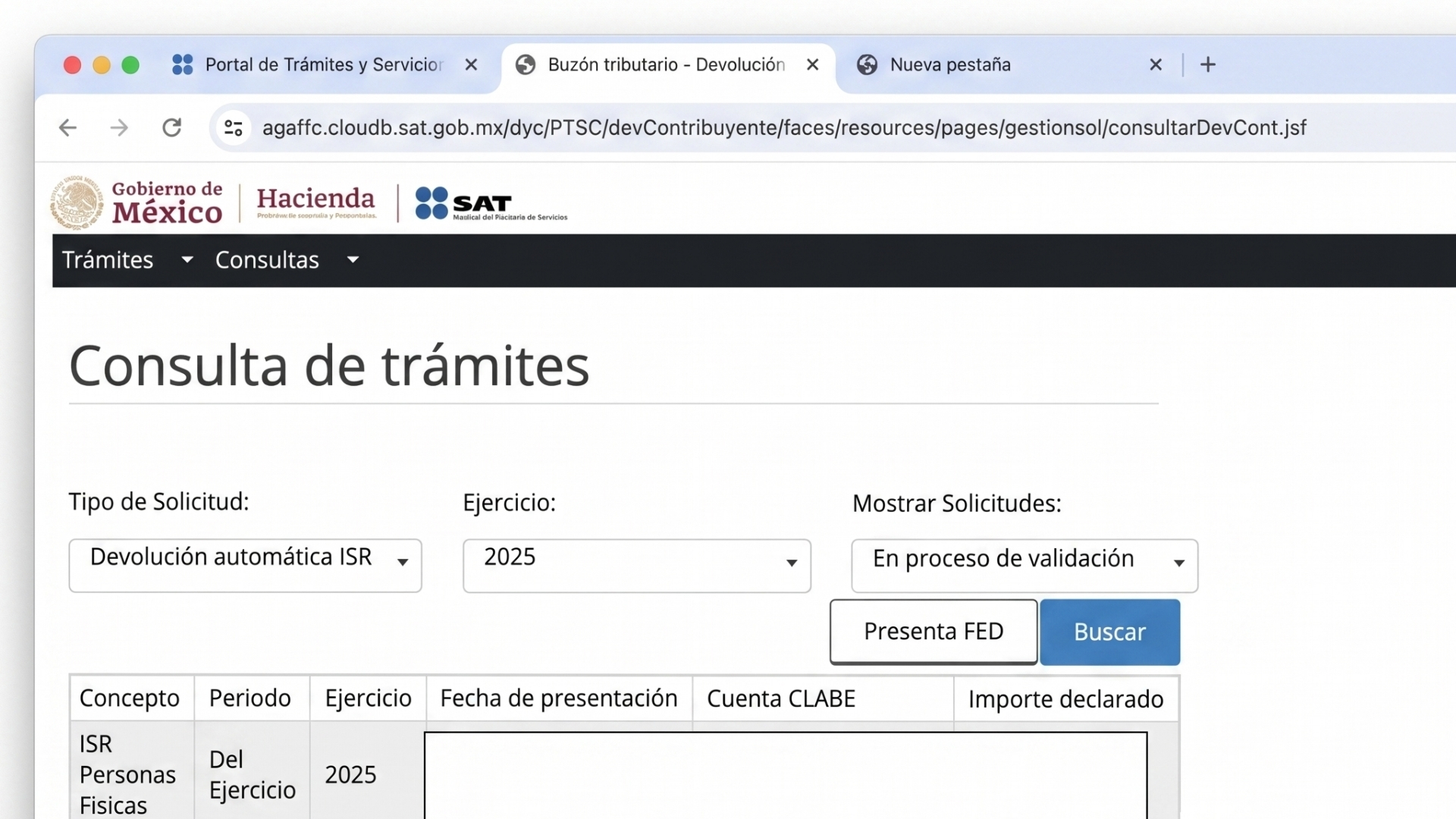Viewport: 1456px width, 819px height.
Task: Open a new browser tab
Action: 1208,64
